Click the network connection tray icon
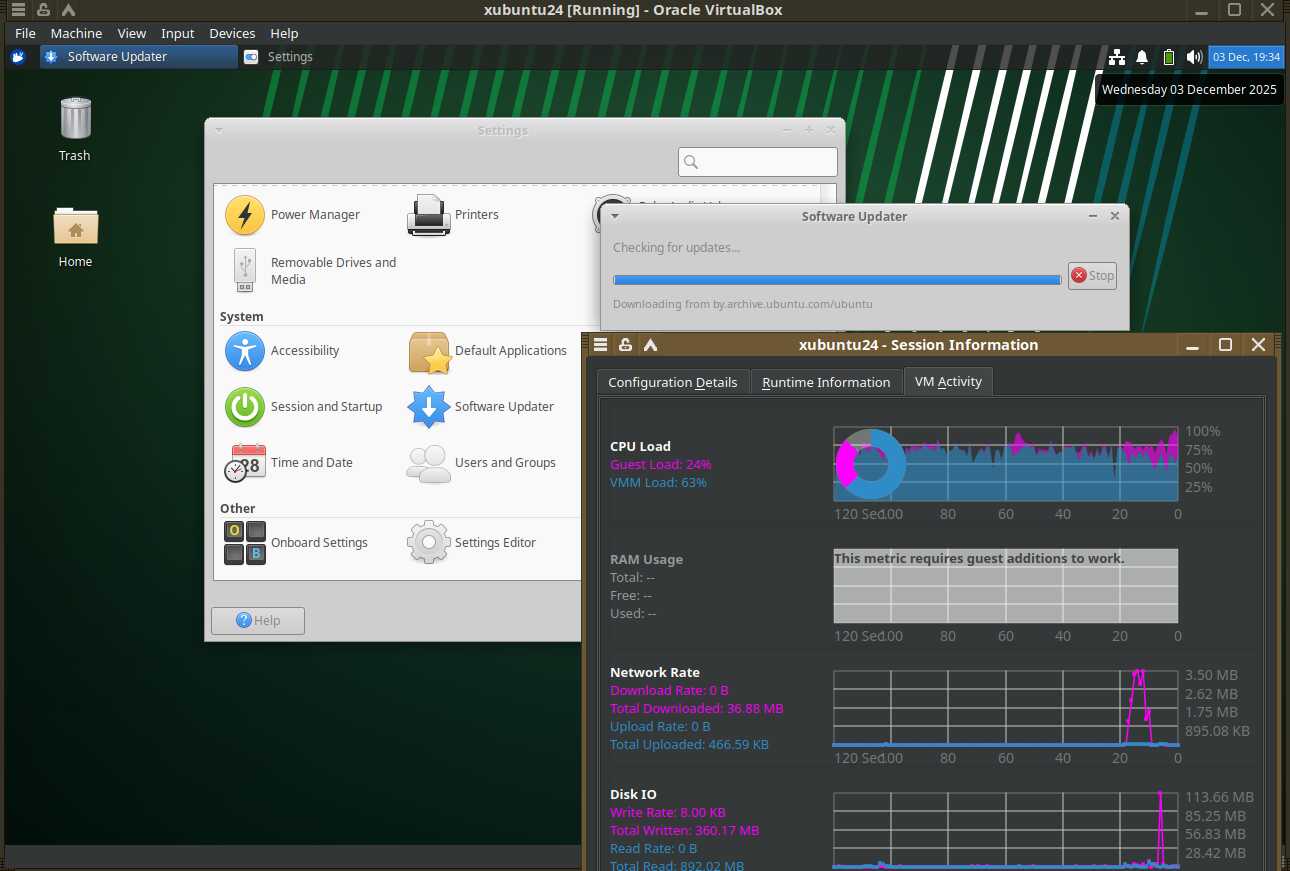The height and width of the screenshot is (871, 1290). pos(1117,57)
